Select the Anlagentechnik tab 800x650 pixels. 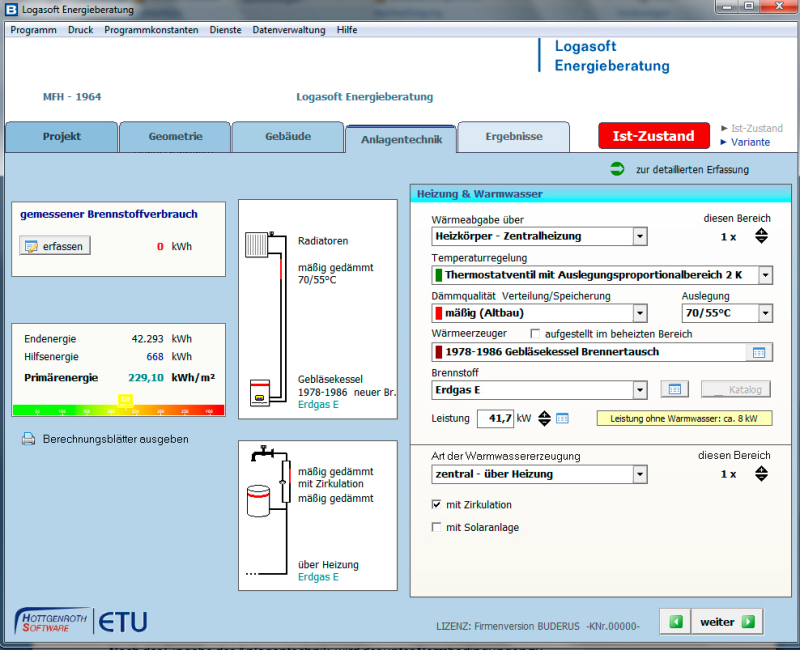pos(401,139)
